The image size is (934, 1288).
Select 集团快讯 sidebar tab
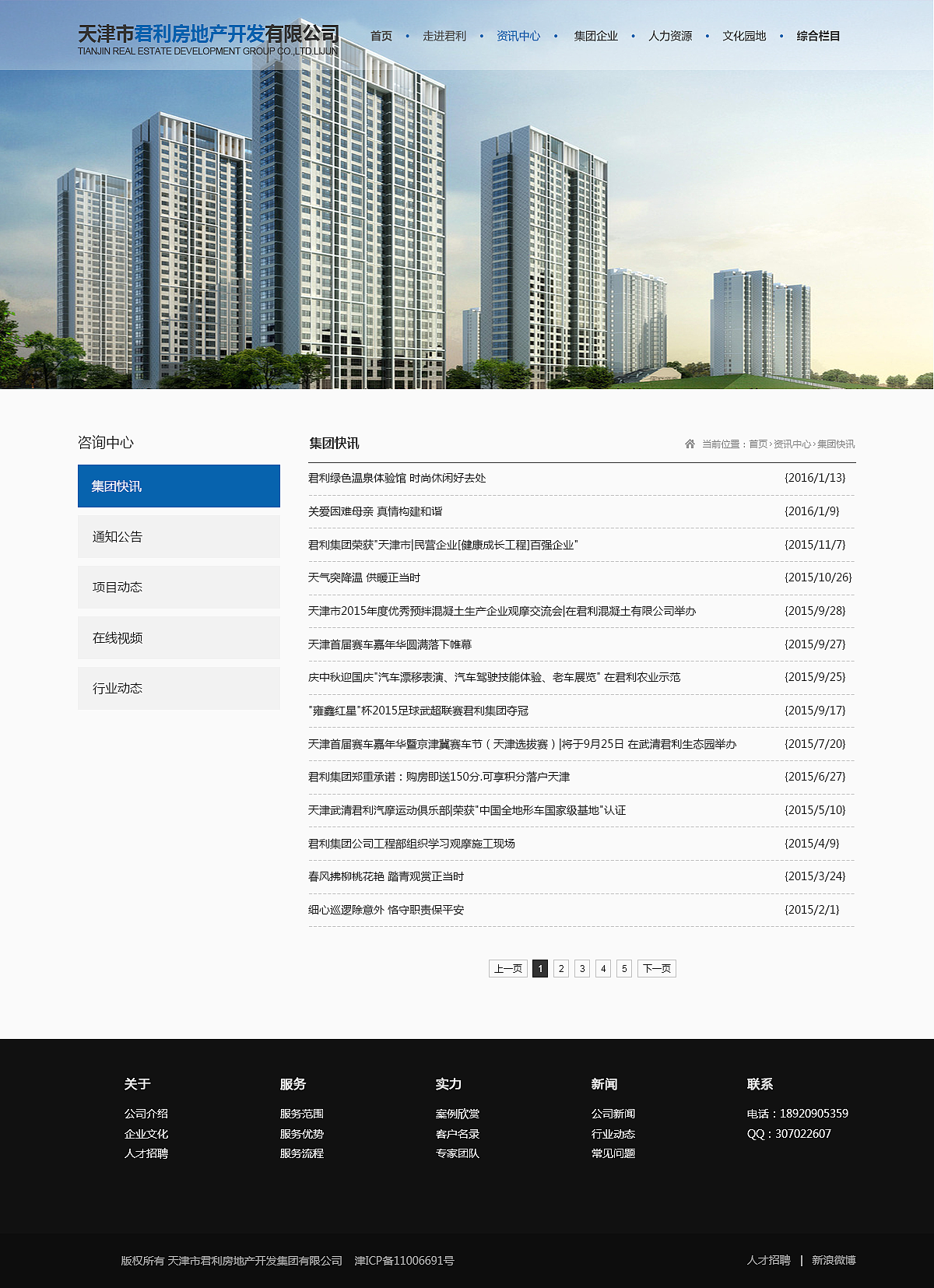(x=179, y=486)
